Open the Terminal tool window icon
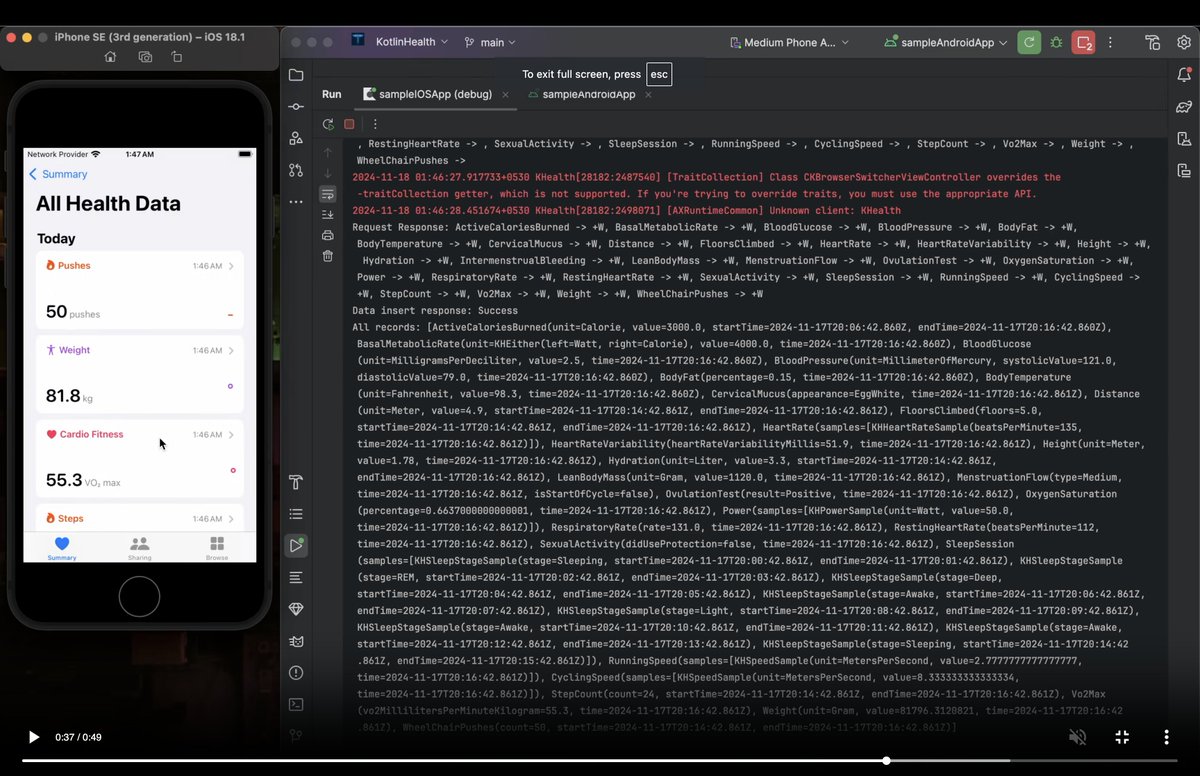Screen dimensions: 1200x776 point(296,703)
